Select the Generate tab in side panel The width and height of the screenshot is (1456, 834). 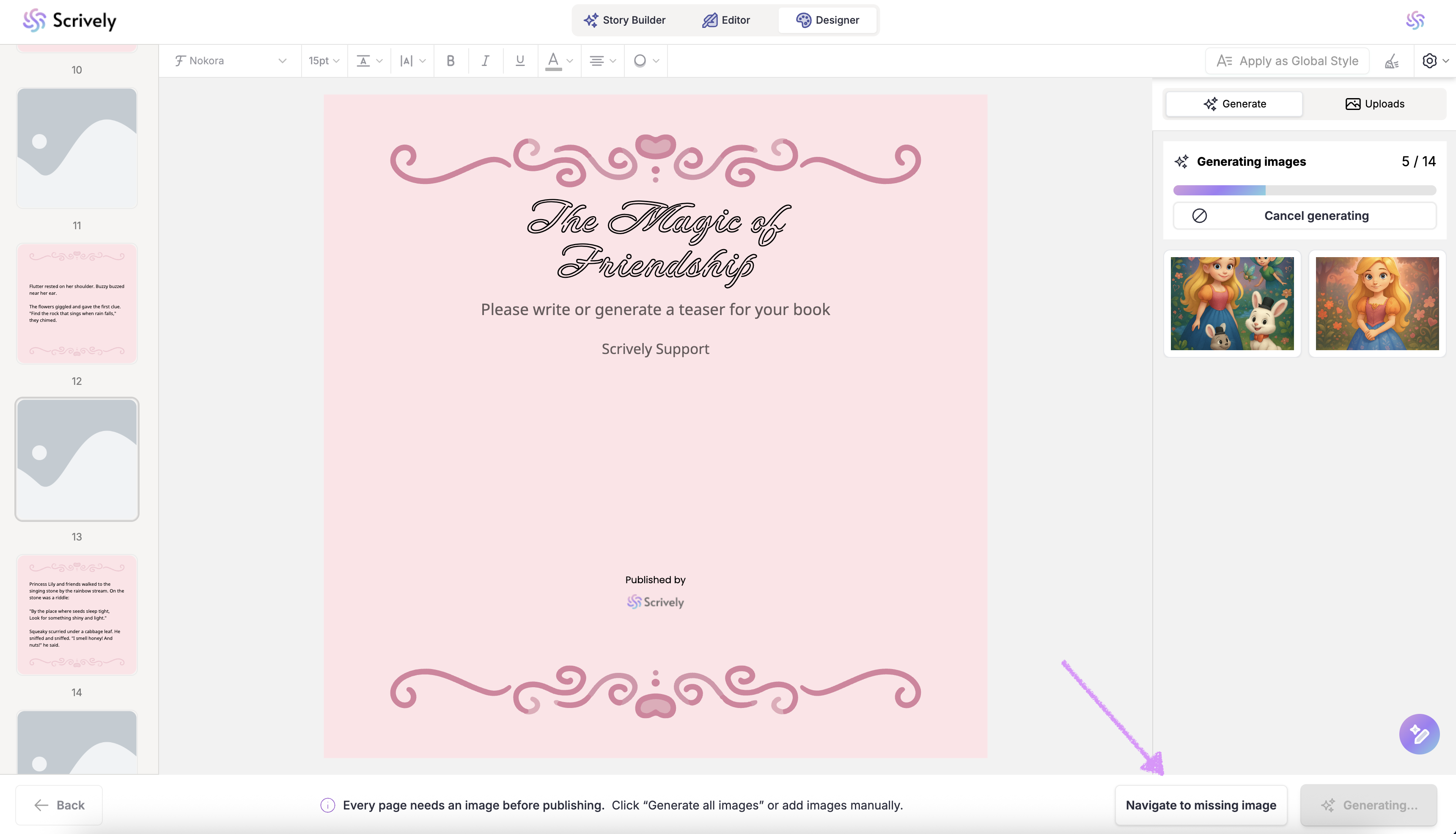[1234, 104]
